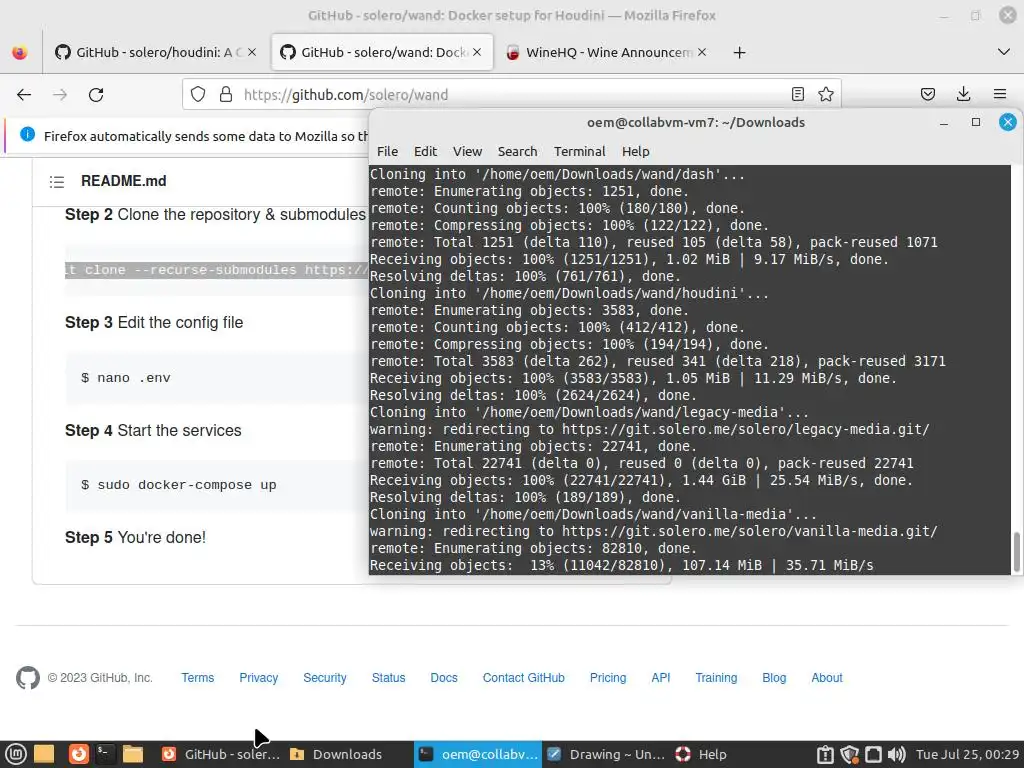This screenshot has width=1024, height=768.
Task: Close the solero/wand tab
Action: tap(477, 52)
